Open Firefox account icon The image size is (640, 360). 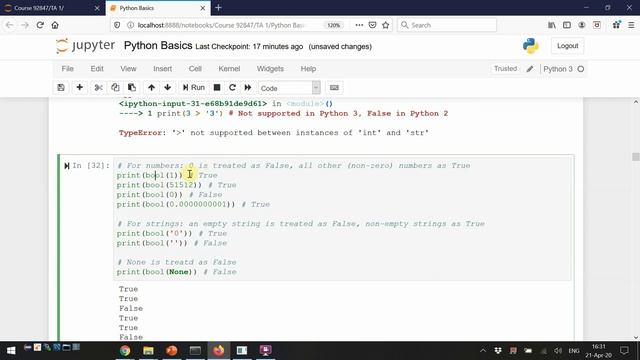pyautogui.click(x=582, y=25)
